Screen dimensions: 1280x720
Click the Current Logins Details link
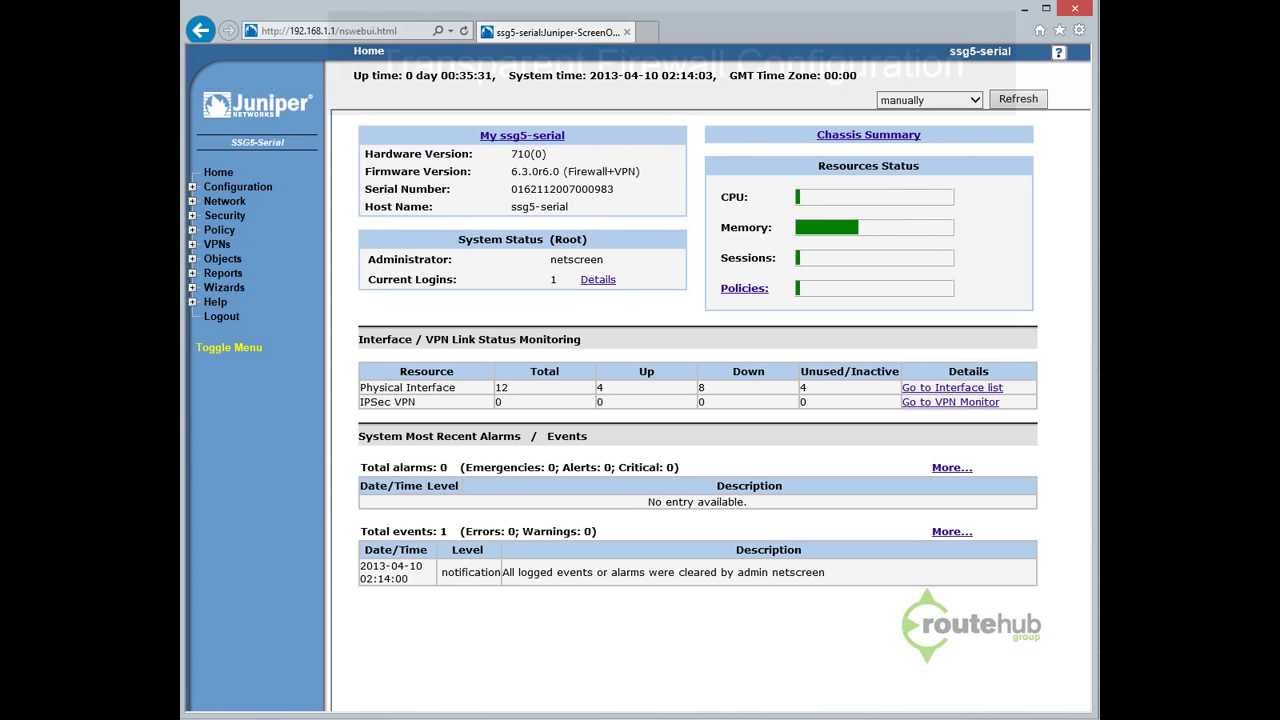click(x=598, y=280)
